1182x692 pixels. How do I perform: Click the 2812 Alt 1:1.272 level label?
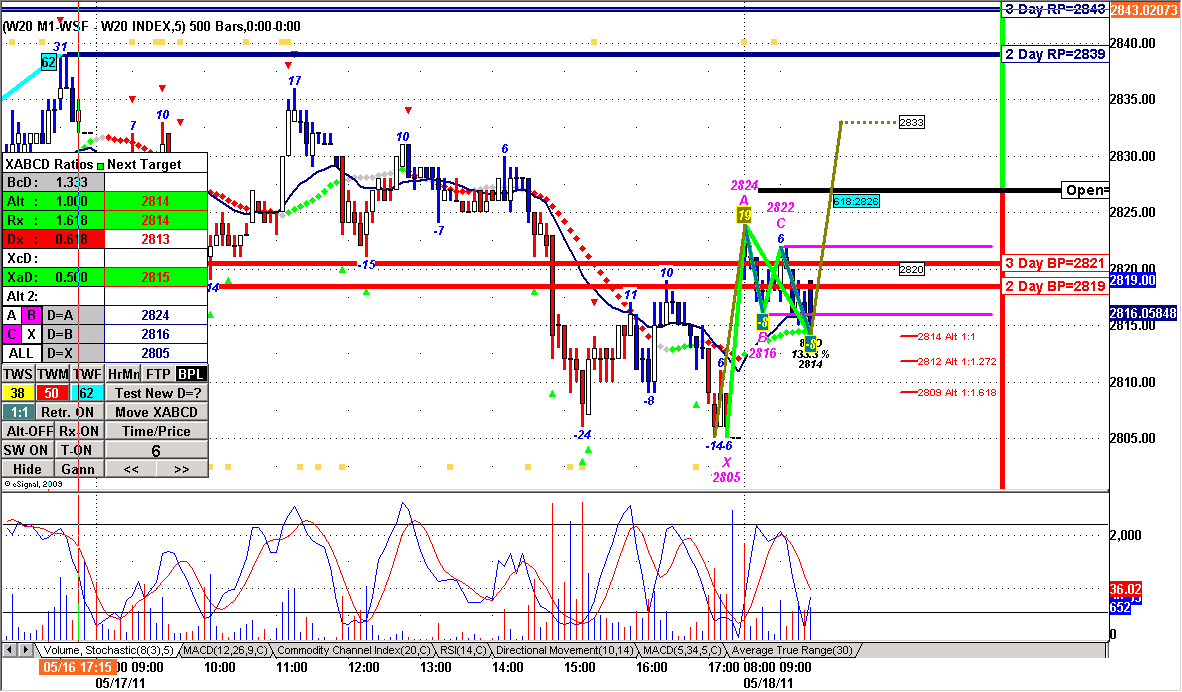(x=957, y=361)
